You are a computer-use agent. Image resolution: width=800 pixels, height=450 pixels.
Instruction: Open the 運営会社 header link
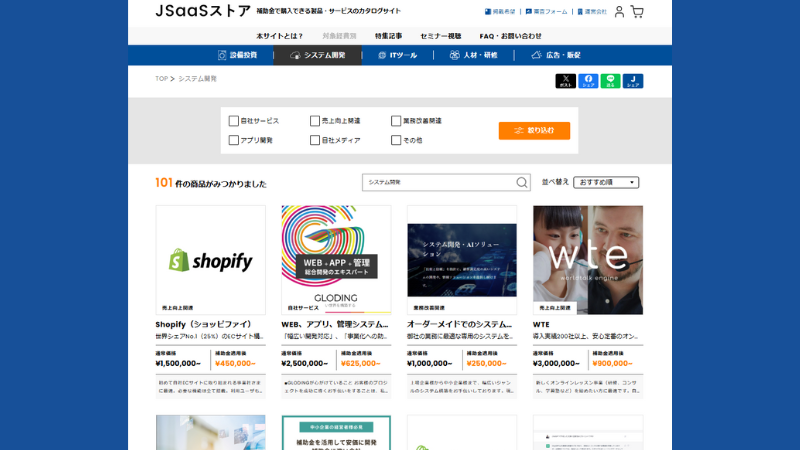click(592, 11)
